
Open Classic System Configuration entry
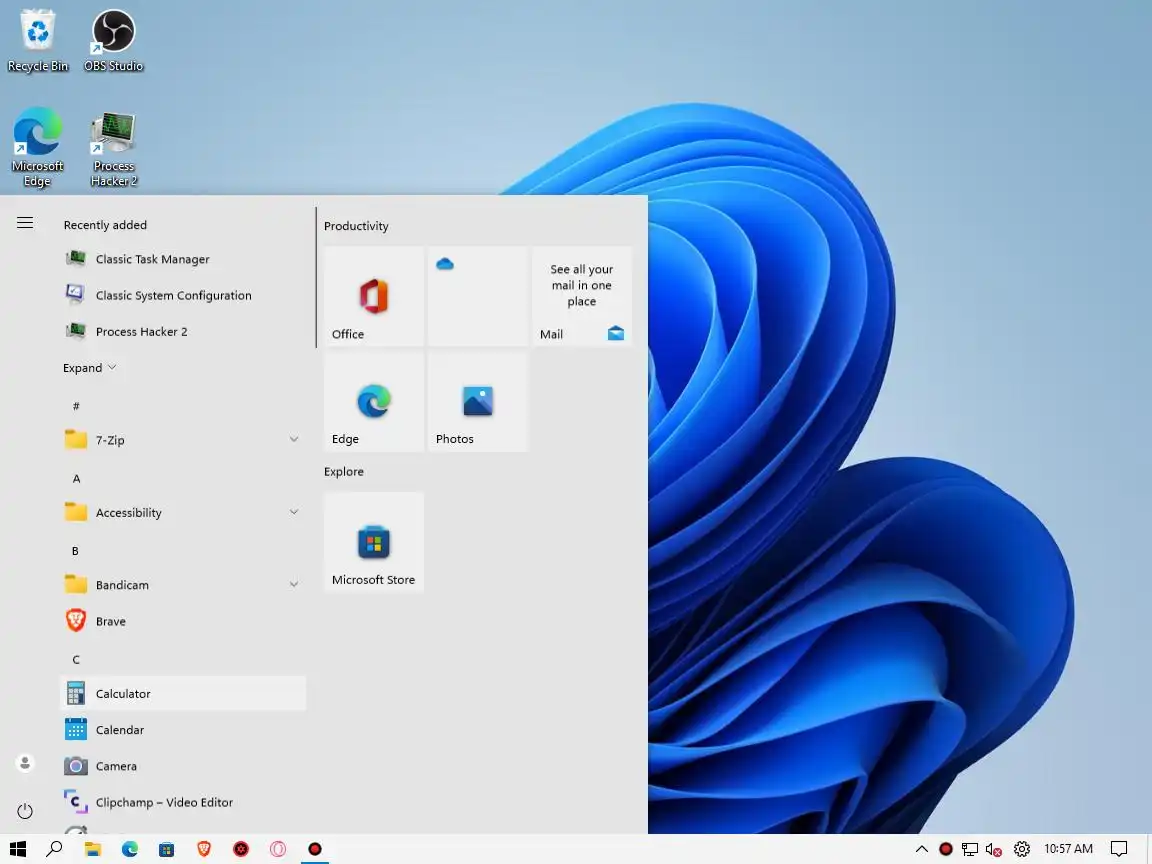(x=183, y=295)
